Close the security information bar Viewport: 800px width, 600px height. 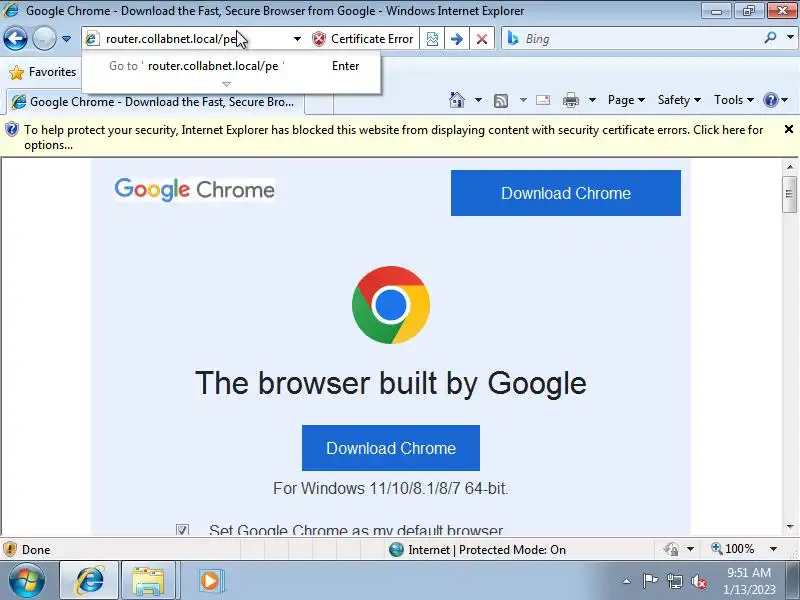point(789,130)
